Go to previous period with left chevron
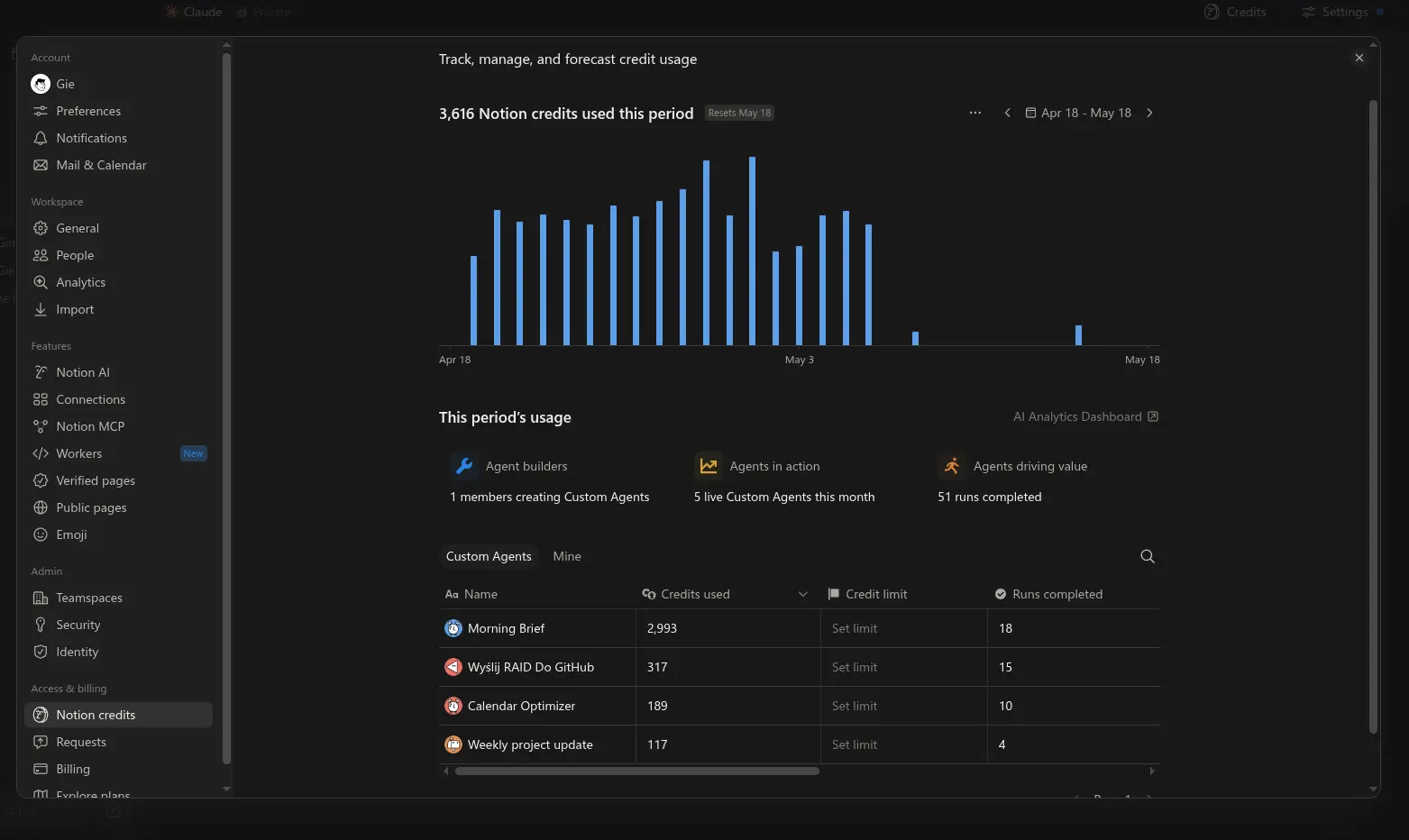The height and width of the screenshot is (840, 1409). click(x=1007, y=113)
